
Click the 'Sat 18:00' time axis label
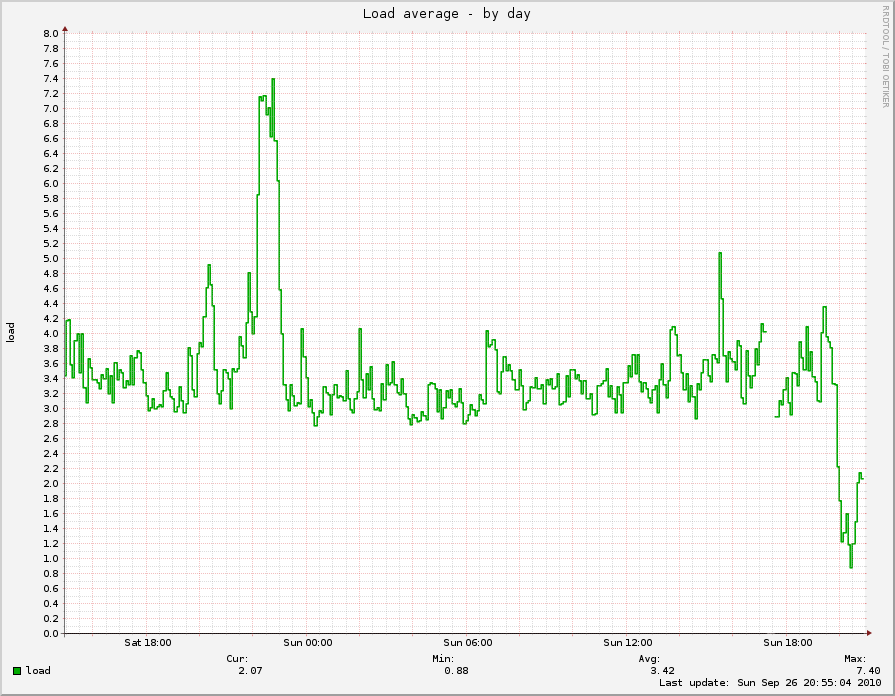coord(148,643)
